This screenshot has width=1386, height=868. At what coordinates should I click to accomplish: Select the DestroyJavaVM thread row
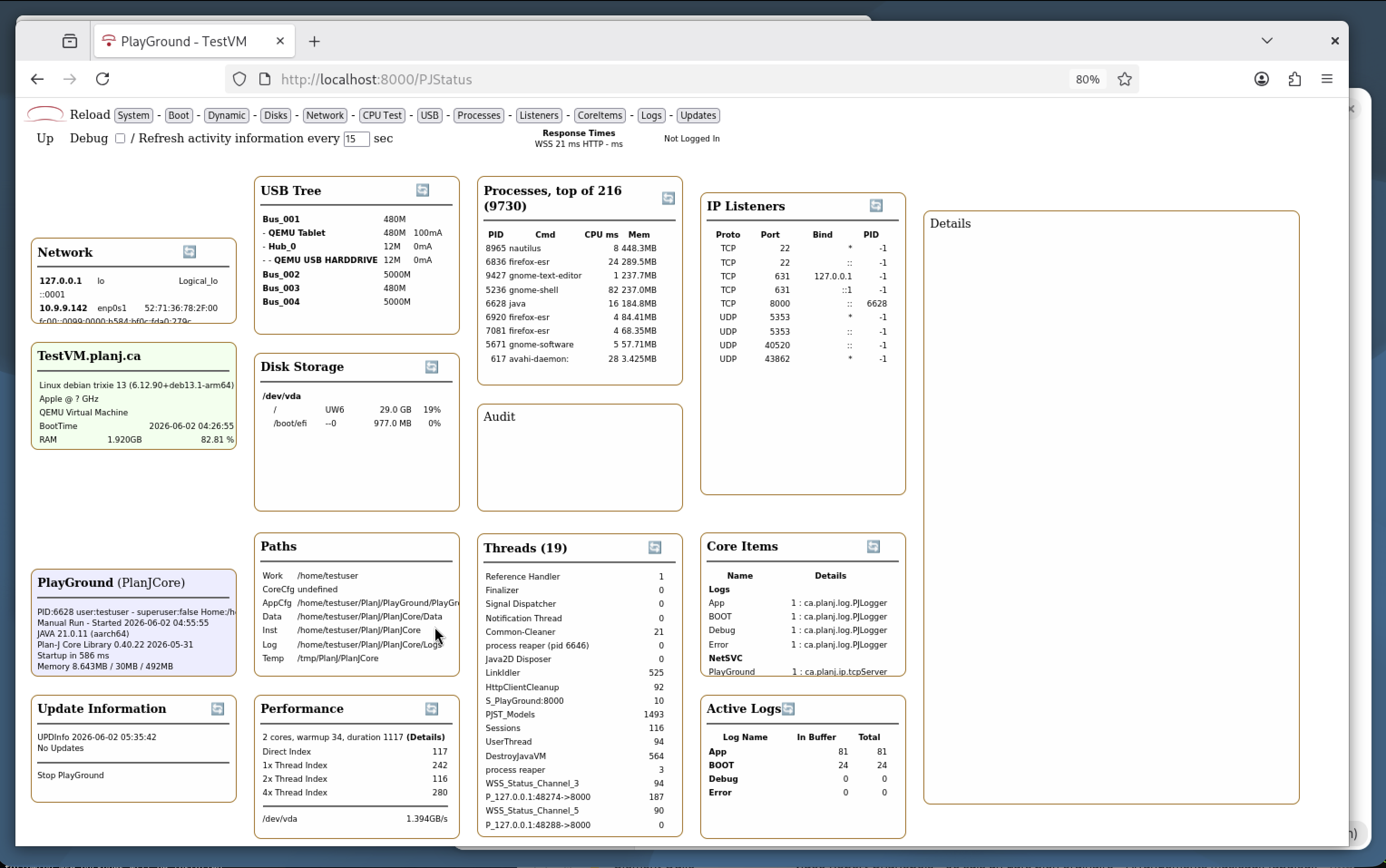click(x=575, y=756)
